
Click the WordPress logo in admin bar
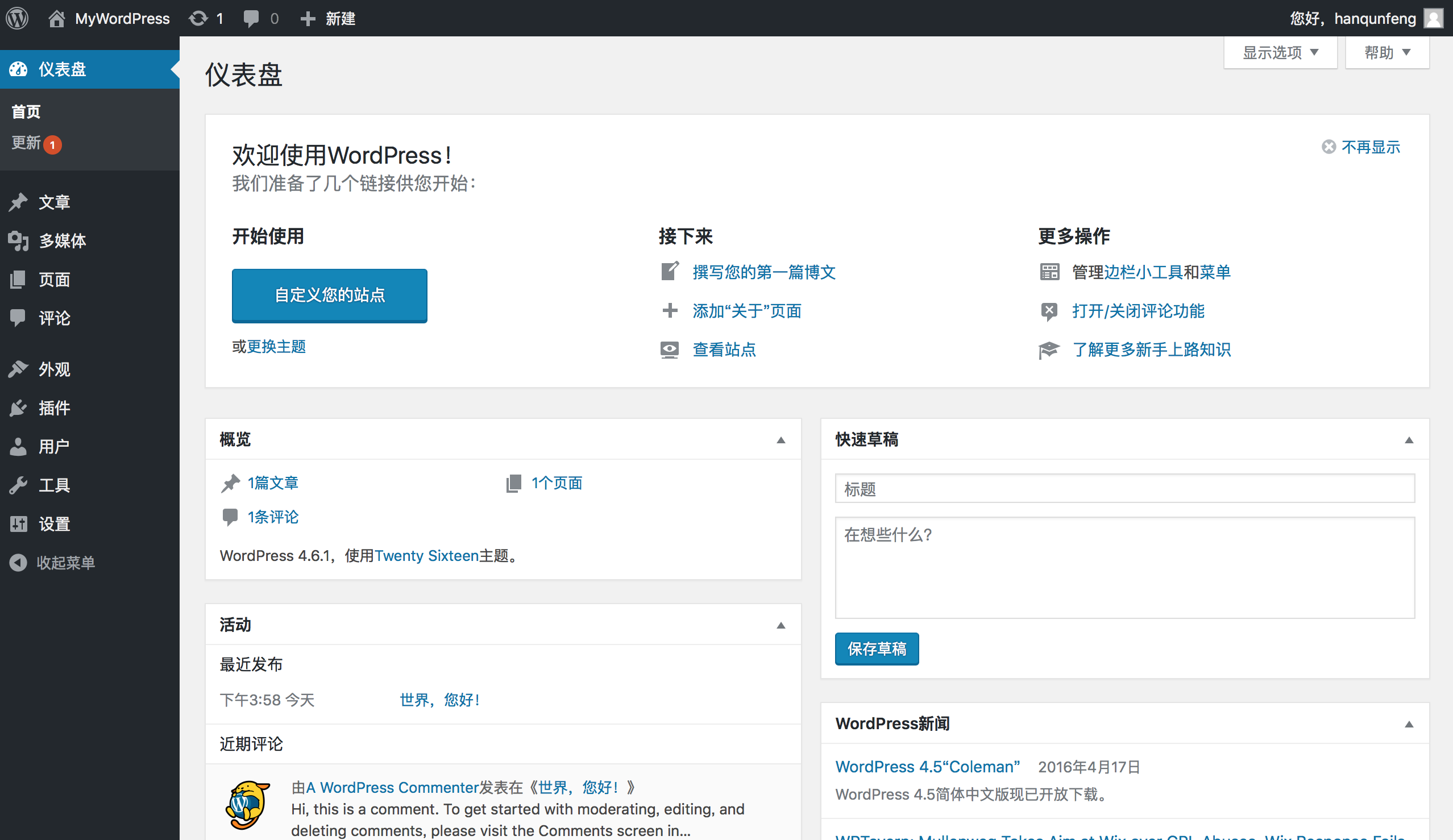pyautogui.click(x=17, y=18)
